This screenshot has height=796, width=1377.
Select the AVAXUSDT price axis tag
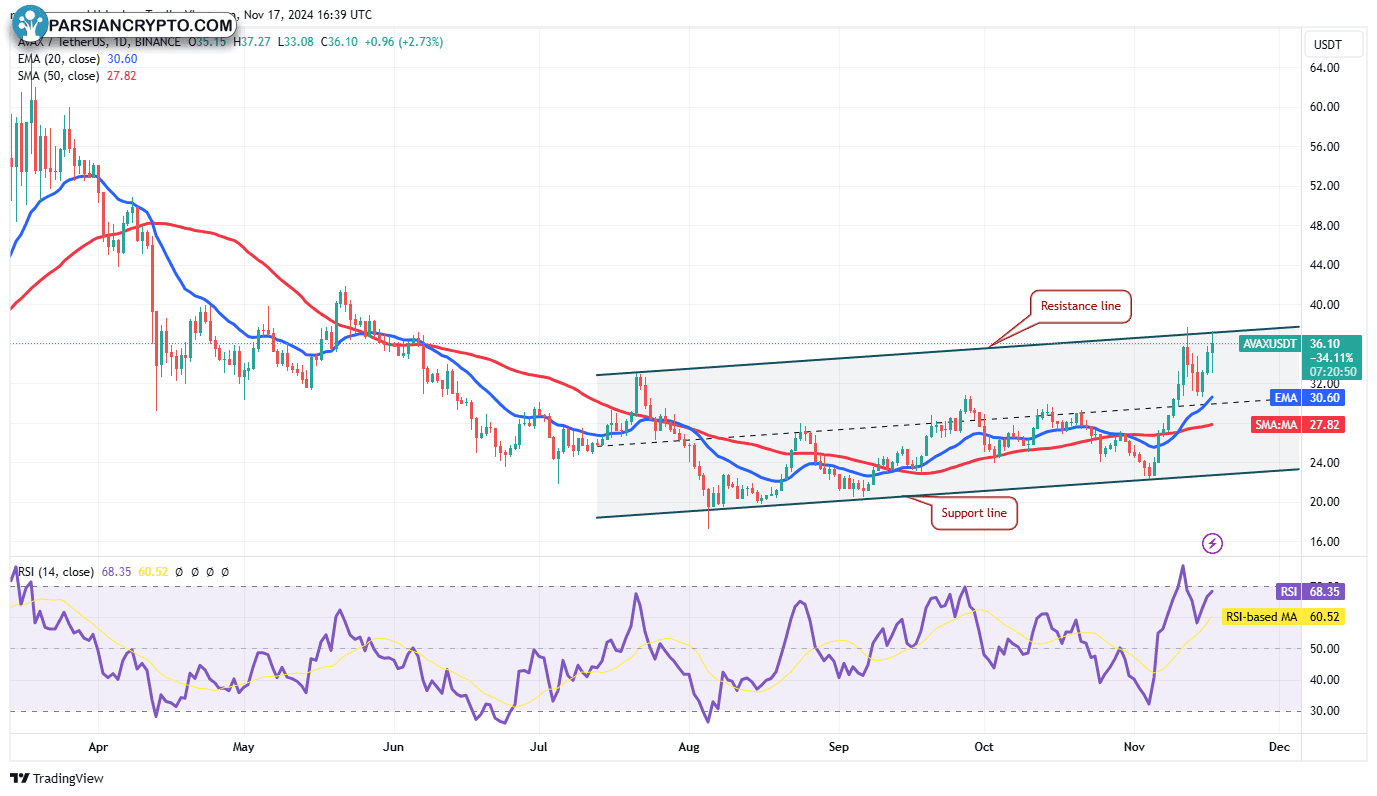1270,343
